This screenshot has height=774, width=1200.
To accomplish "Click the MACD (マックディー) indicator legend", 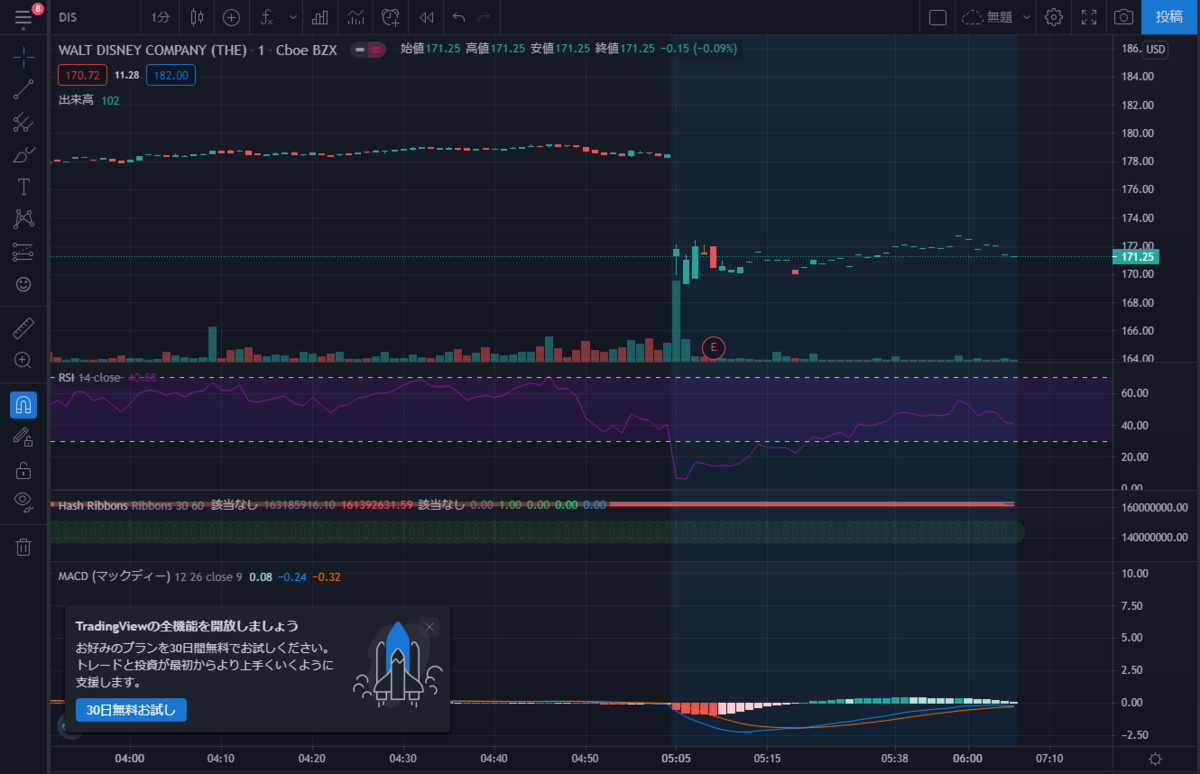I will [113, 577].
